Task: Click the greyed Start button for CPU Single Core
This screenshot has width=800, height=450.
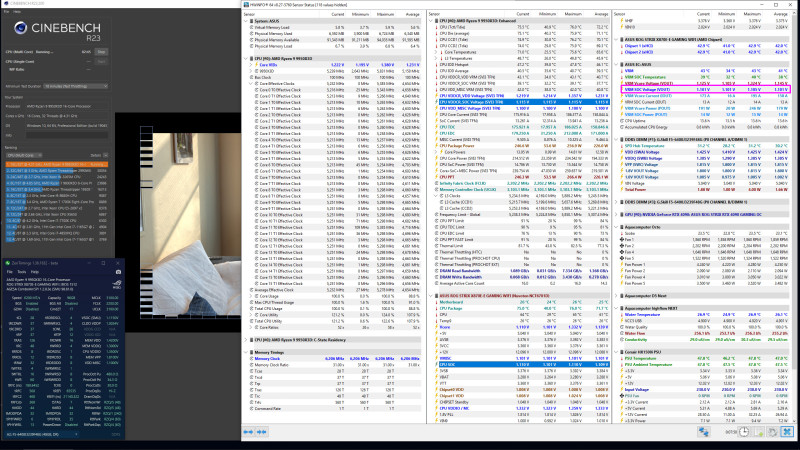Action: tap(101, 61)
